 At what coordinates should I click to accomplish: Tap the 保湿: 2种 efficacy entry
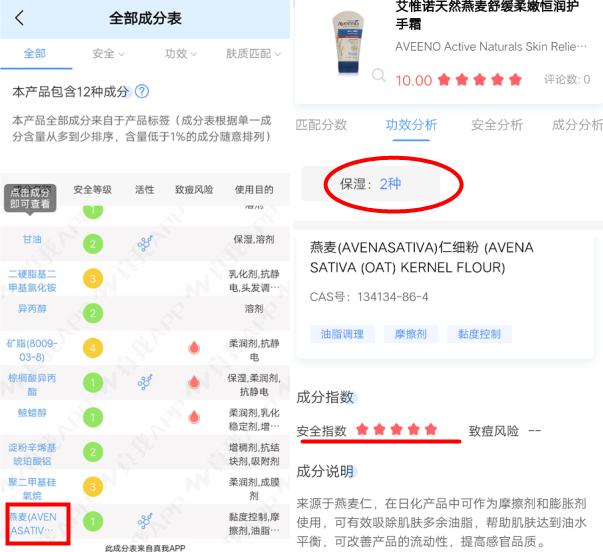(x=371, y=184)
